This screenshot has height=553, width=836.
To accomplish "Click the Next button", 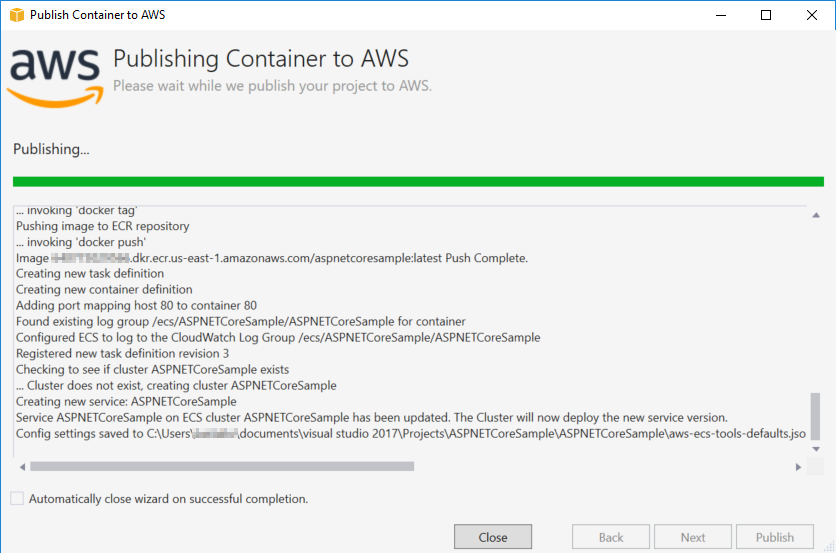I will click(693, 537).
